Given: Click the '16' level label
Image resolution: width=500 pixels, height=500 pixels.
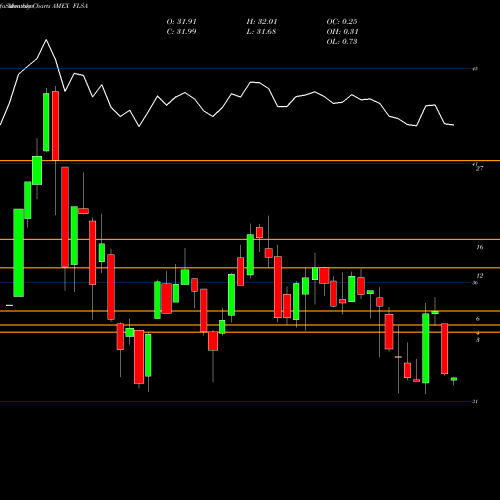Looking at the screenshot, I should 480,247.
